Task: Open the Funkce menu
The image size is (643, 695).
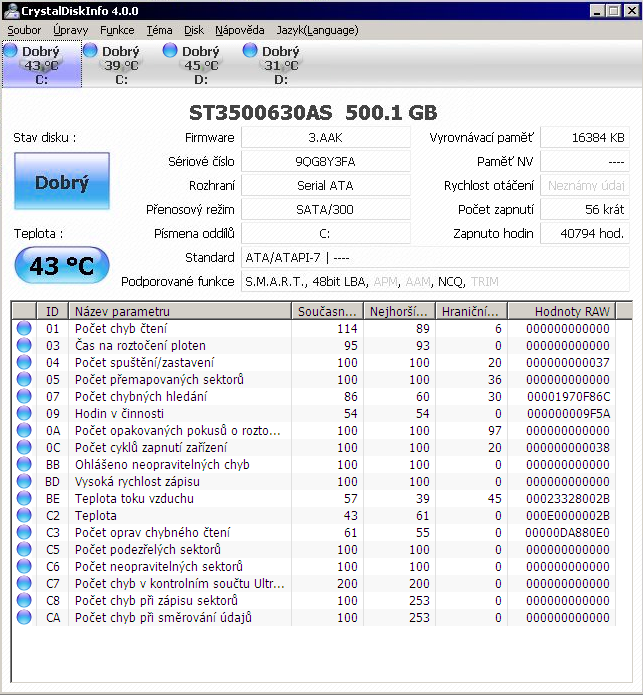Action: (x=117, y=30)
